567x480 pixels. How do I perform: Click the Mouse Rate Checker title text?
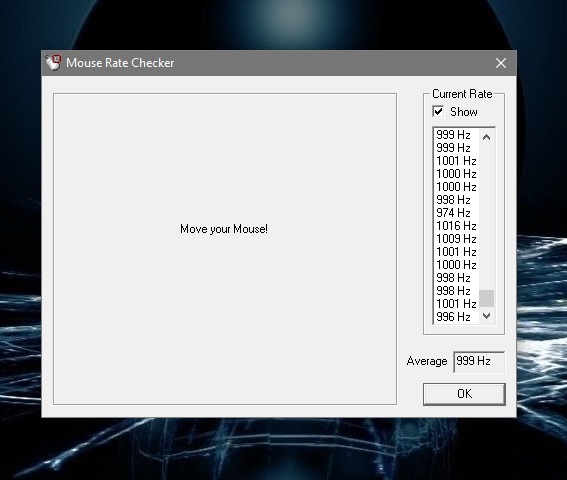(120, 63)
